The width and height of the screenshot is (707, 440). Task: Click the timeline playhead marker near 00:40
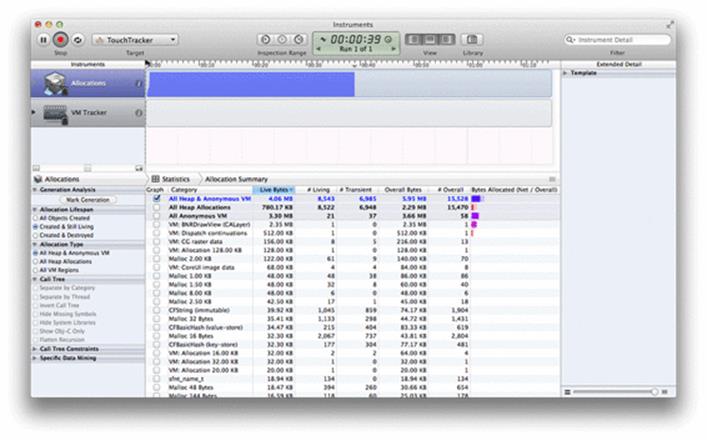(x=354, y=66)
